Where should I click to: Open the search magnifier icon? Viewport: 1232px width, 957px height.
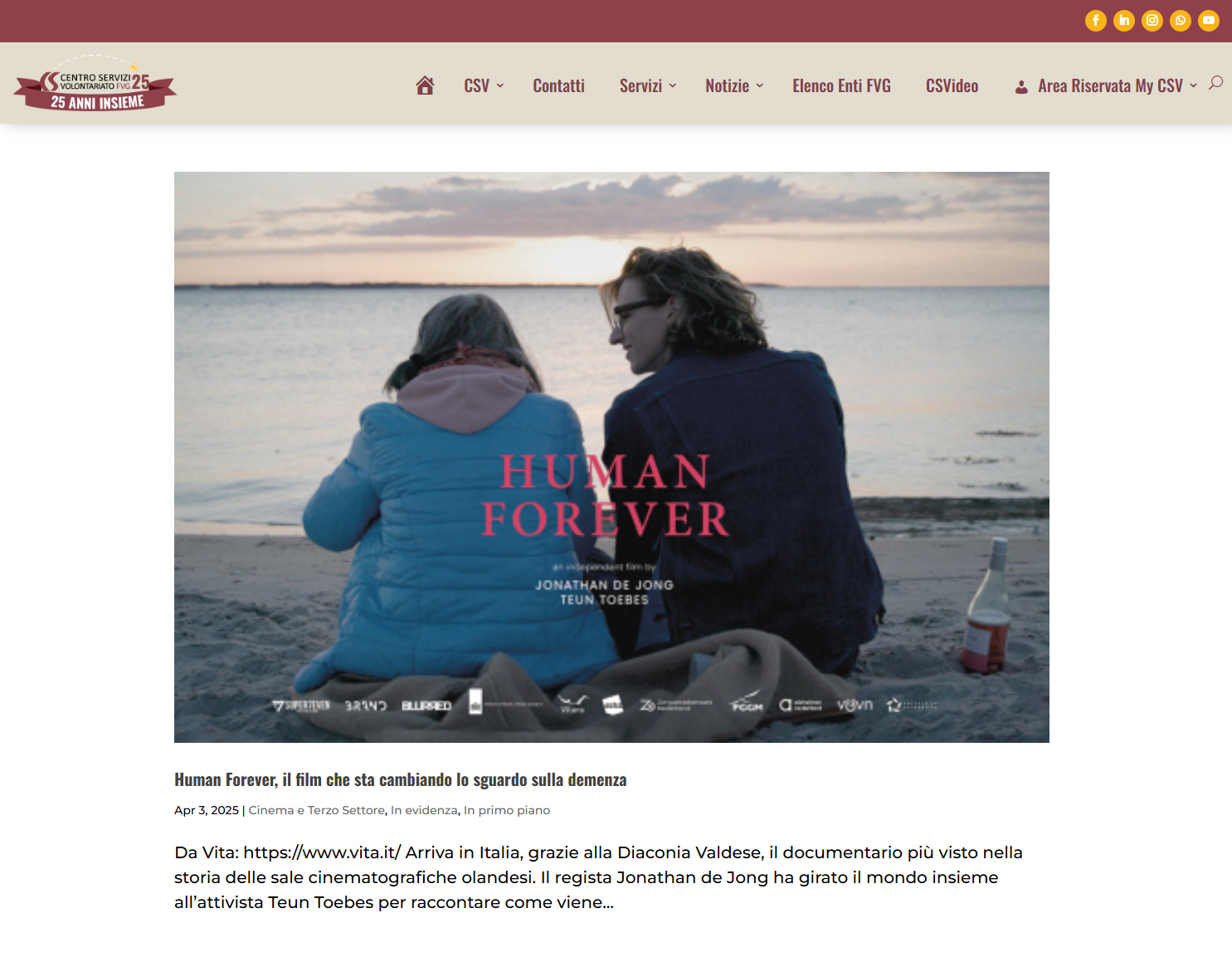pos(1215,83)
